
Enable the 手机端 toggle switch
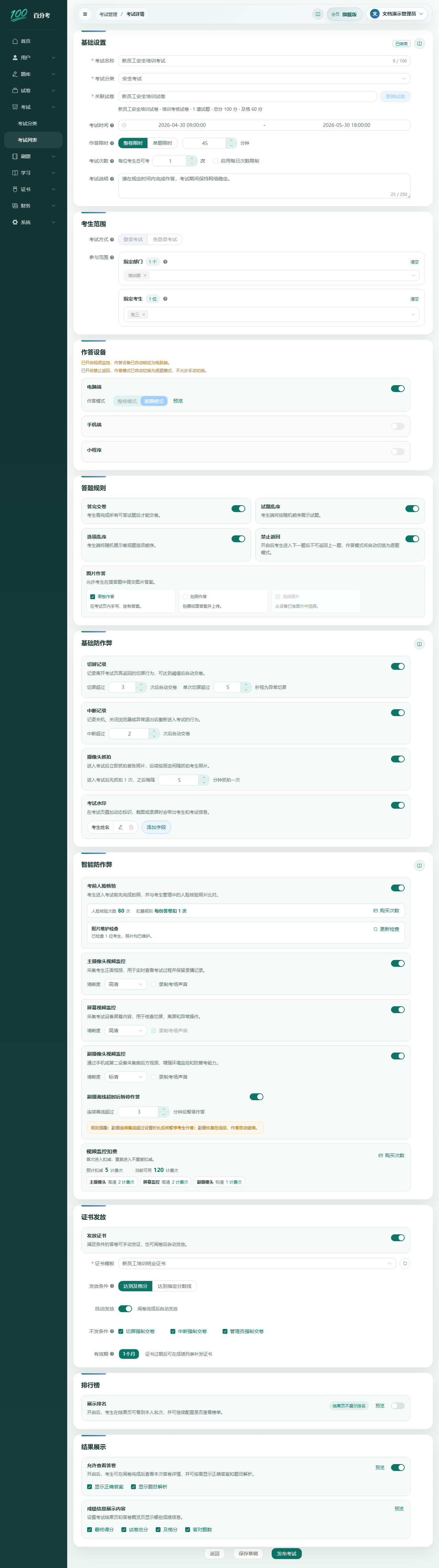tap(398, 426)
